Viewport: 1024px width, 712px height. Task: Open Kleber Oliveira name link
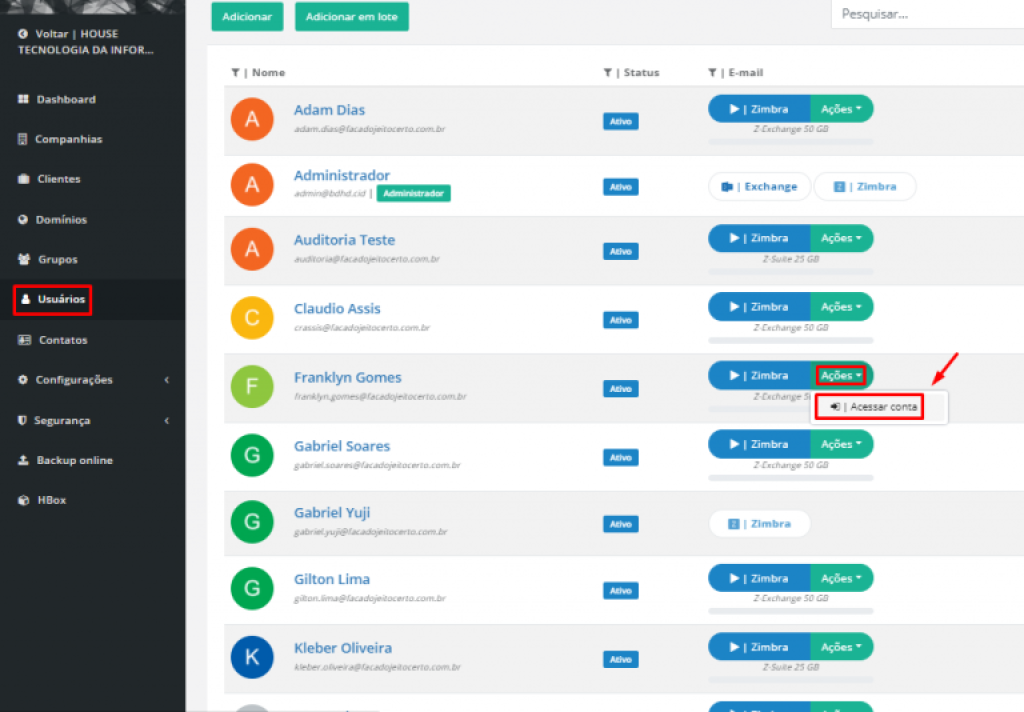tap(343, 648)
